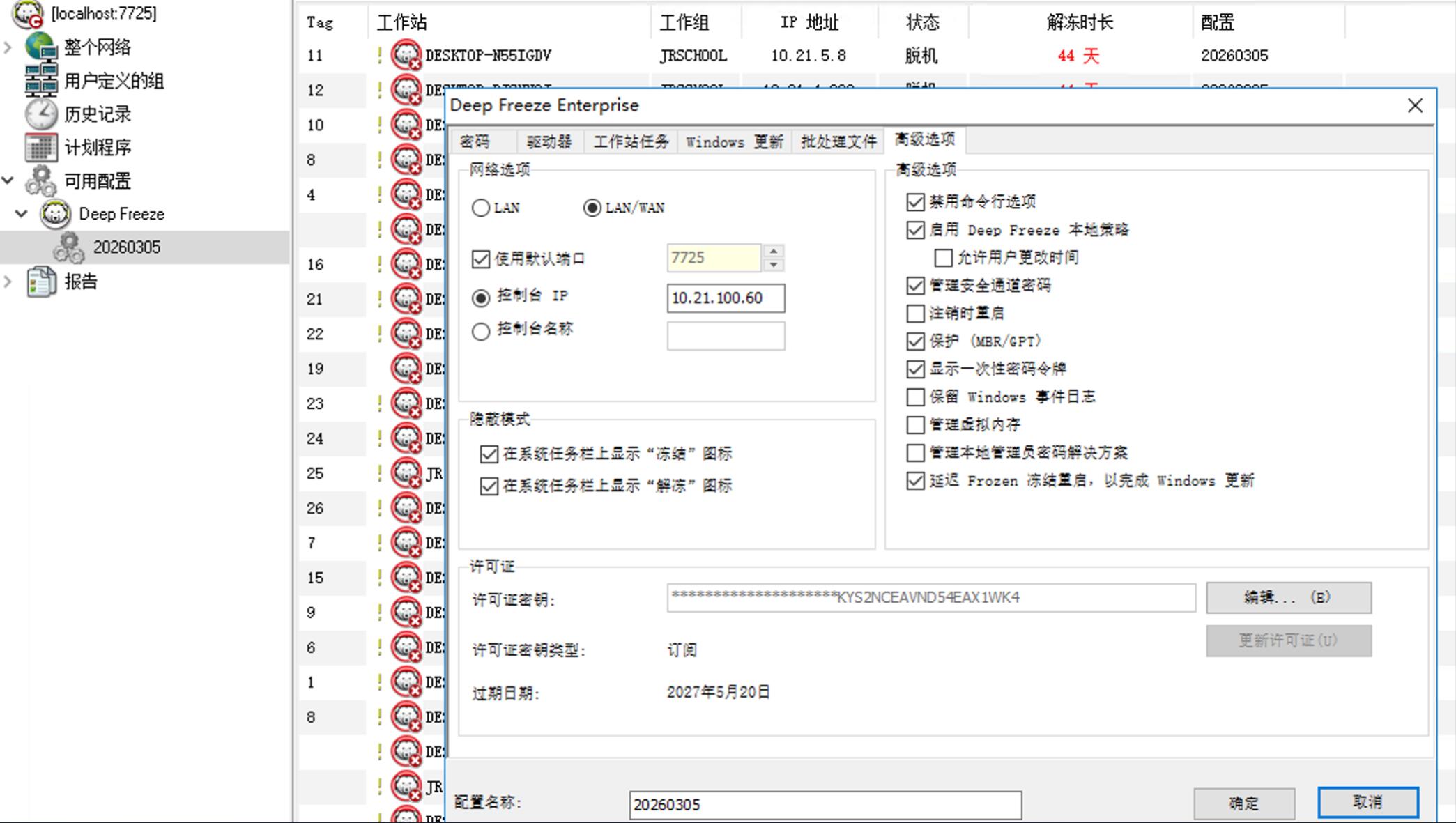The image size is (1456, 823).
Task: Select the LAN radio button
Action: [x=481, y=208]
